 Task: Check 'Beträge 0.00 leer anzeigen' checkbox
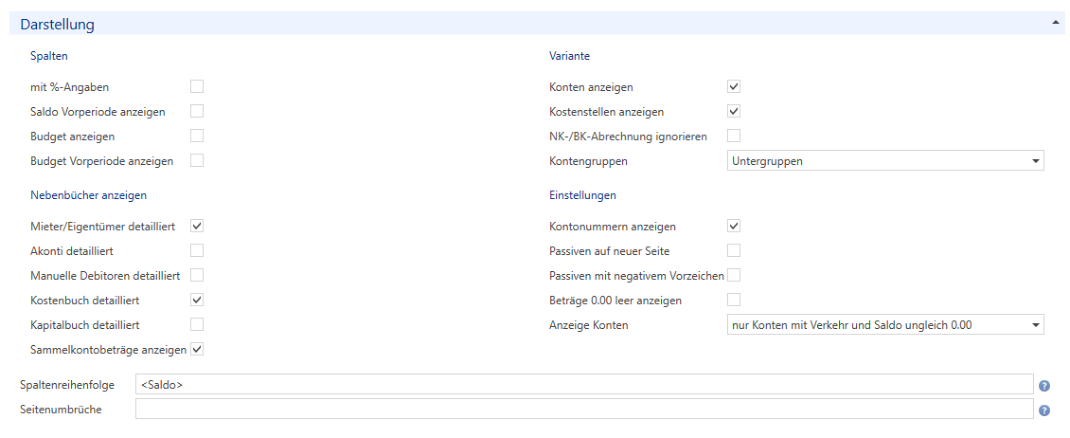click(734, 299)
